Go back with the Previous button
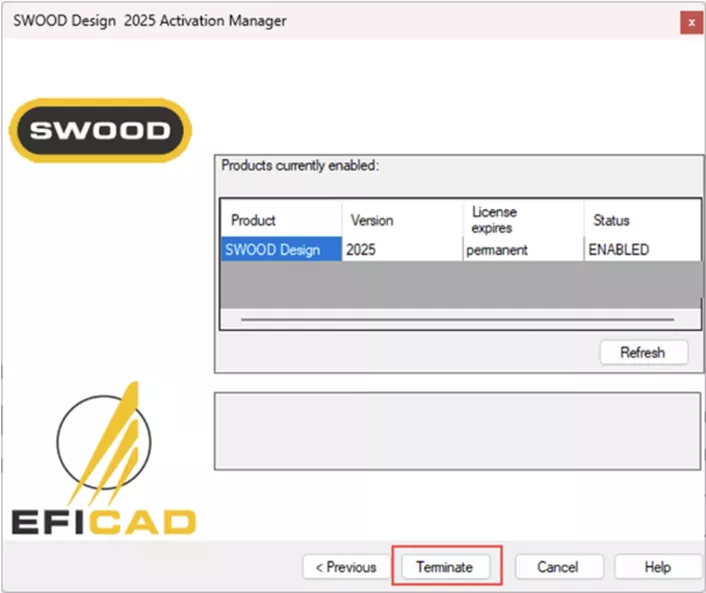 pos(346,566)
